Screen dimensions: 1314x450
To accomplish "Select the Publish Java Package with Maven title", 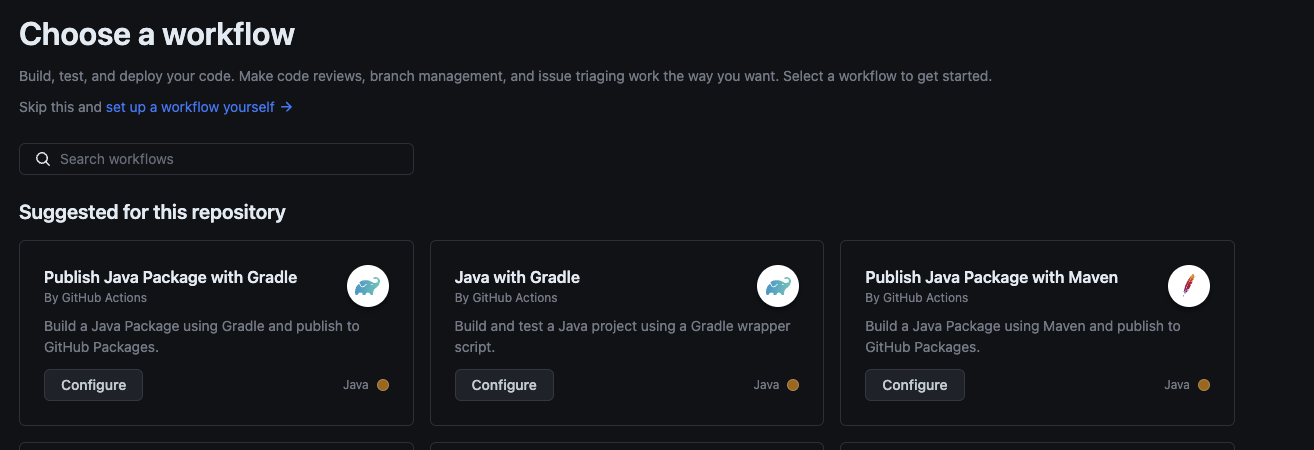I will (x=991, y=277).
